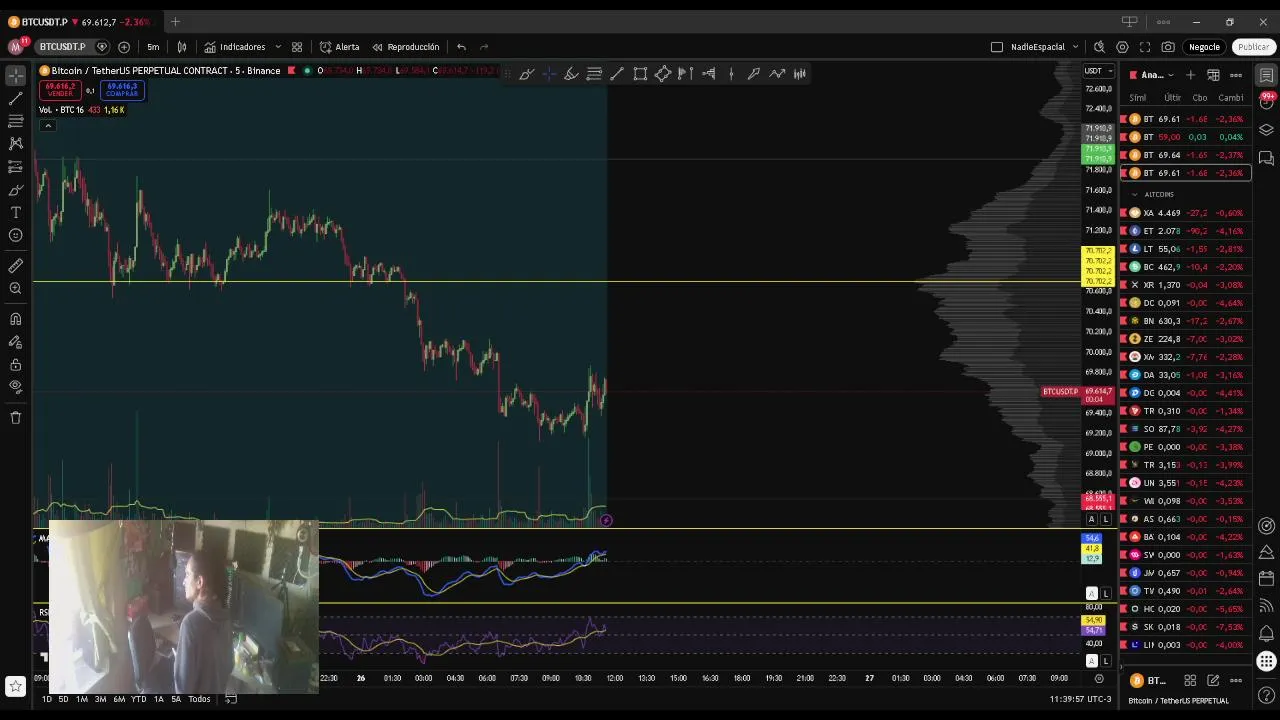Click the redo arrow in top toolbar
This screenshot has height=720, width=1280.
click(x=484, y=47)
